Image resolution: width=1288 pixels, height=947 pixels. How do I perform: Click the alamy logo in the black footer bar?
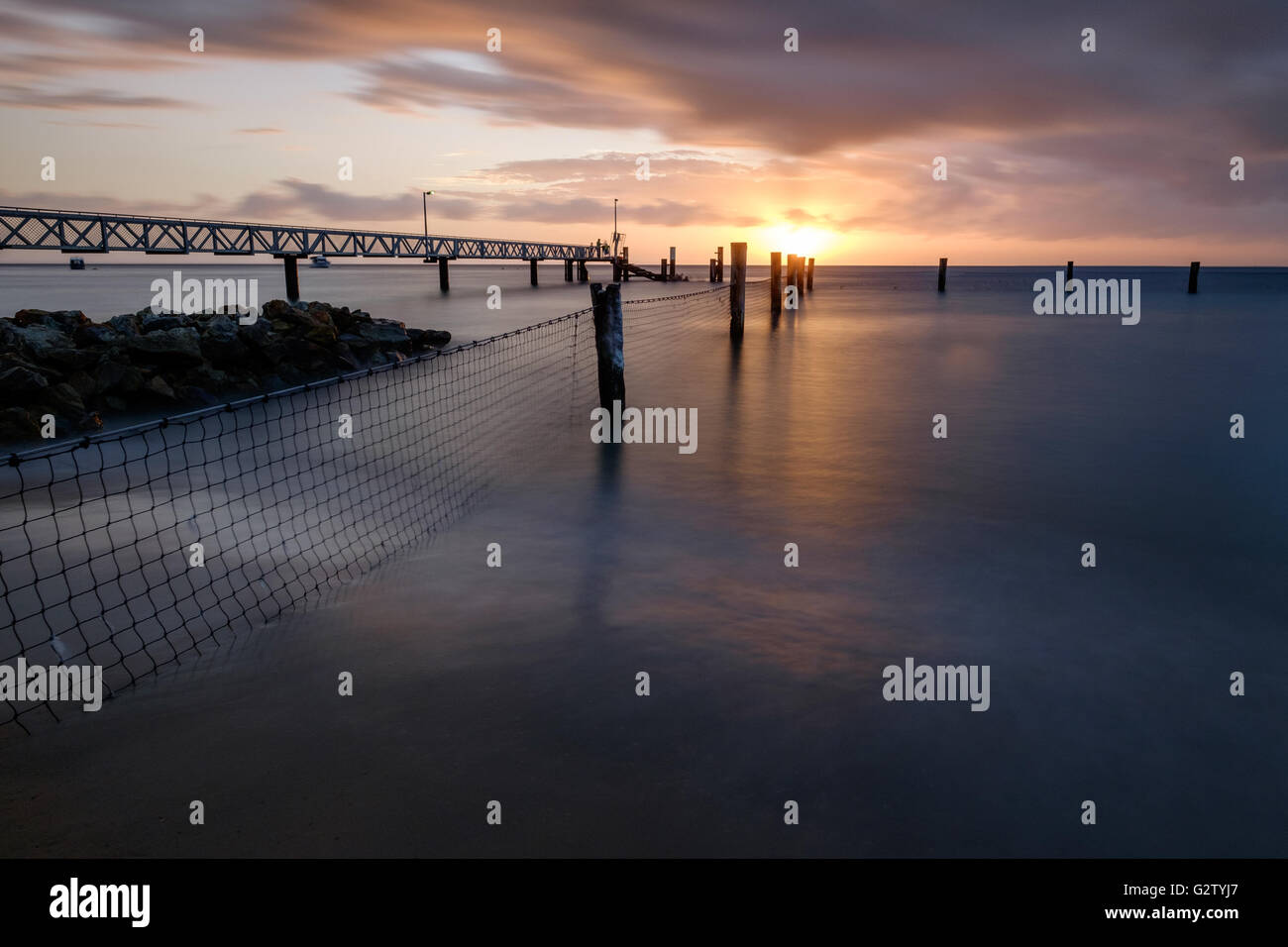(x=100, y=903)
